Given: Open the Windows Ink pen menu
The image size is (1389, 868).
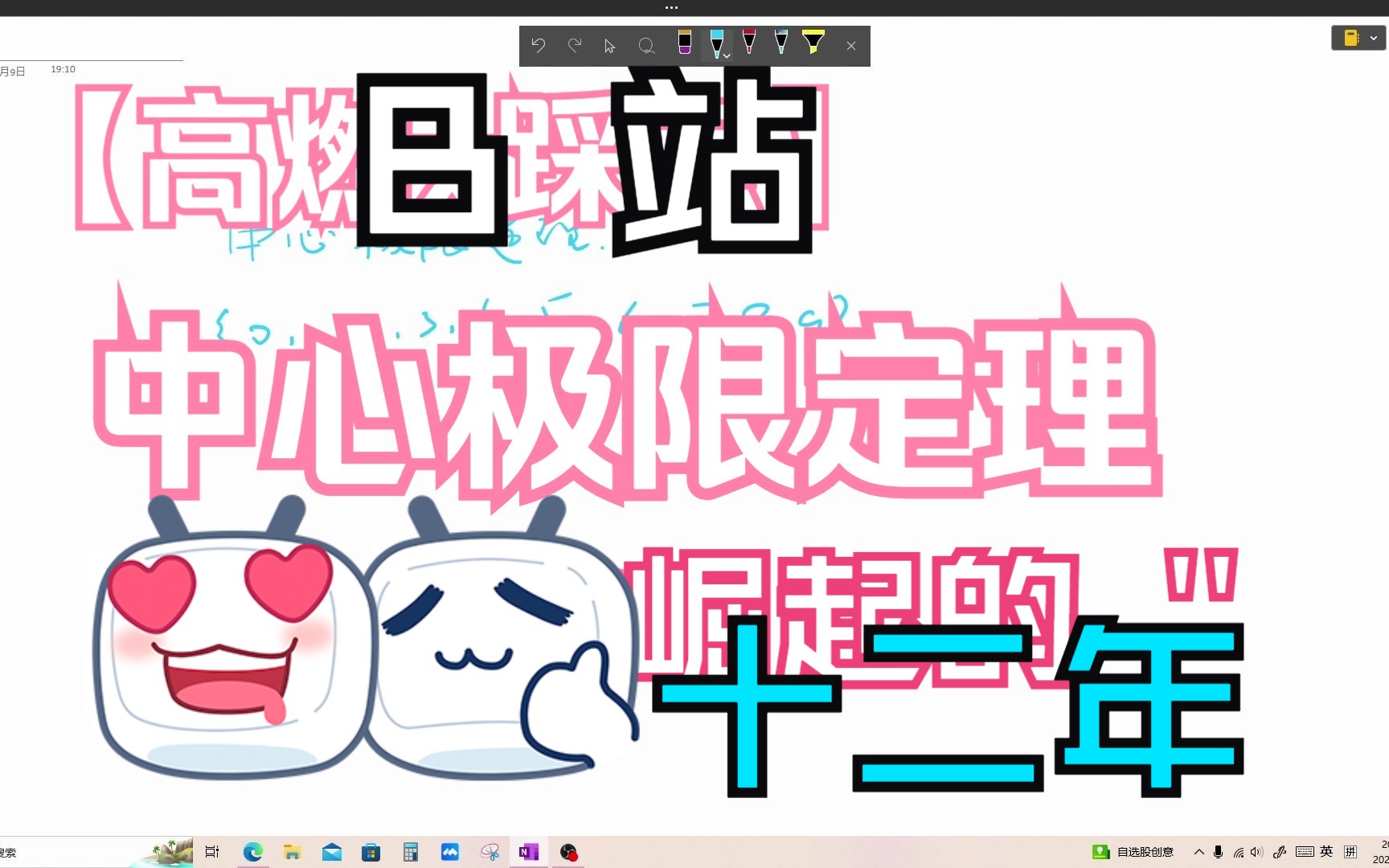Looking at the screenshot, I should click(x=1280, y=852).
